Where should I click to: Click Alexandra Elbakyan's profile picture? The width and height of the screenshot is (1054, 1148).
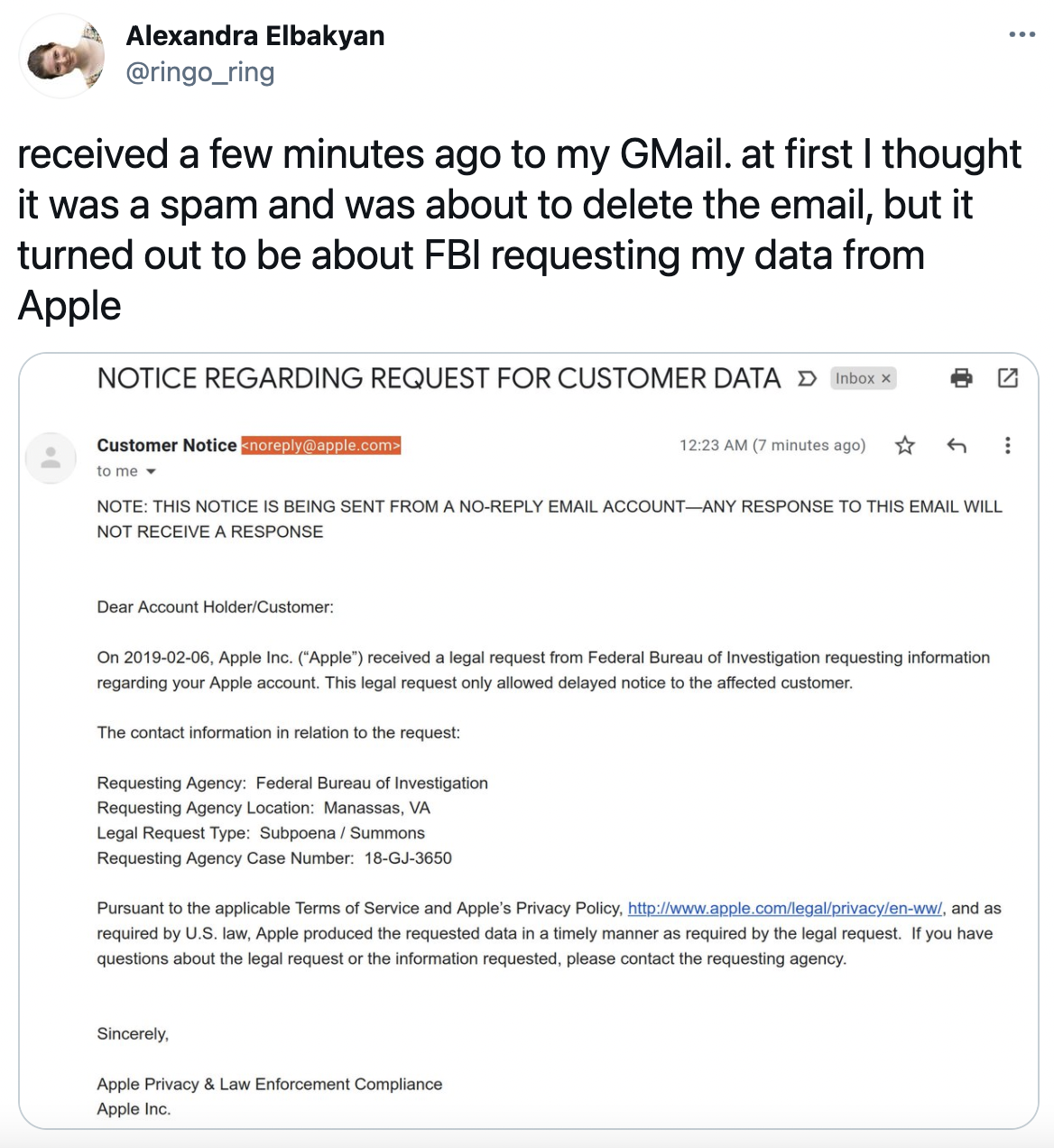(63, 55)
